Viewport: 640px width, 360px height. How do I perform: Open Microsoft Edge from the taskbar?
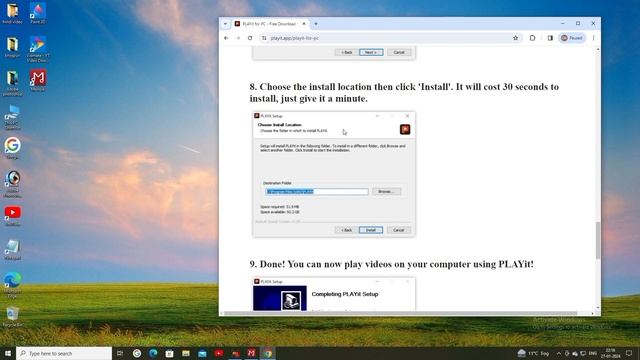[153, 353]
